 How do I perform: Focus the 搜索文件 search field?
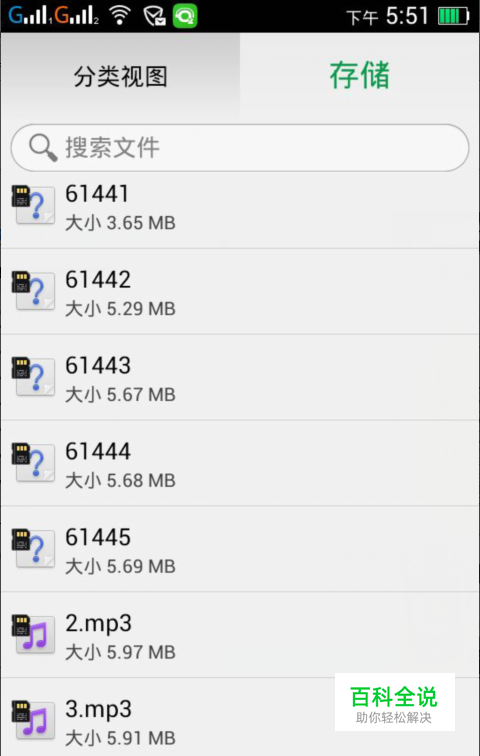(240, 148)
